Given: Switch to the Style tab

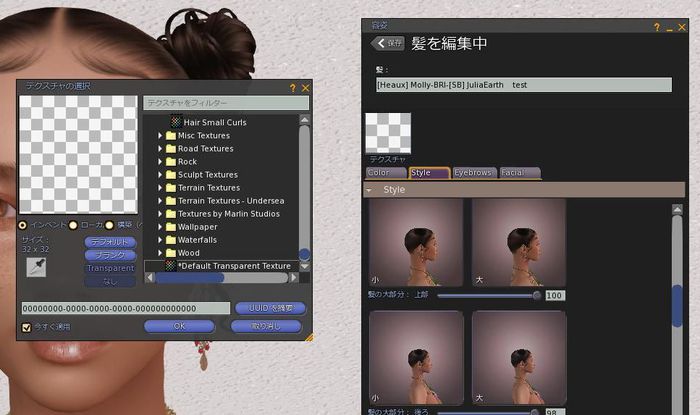Looking at the screenshot, I should tap(429, 173).
